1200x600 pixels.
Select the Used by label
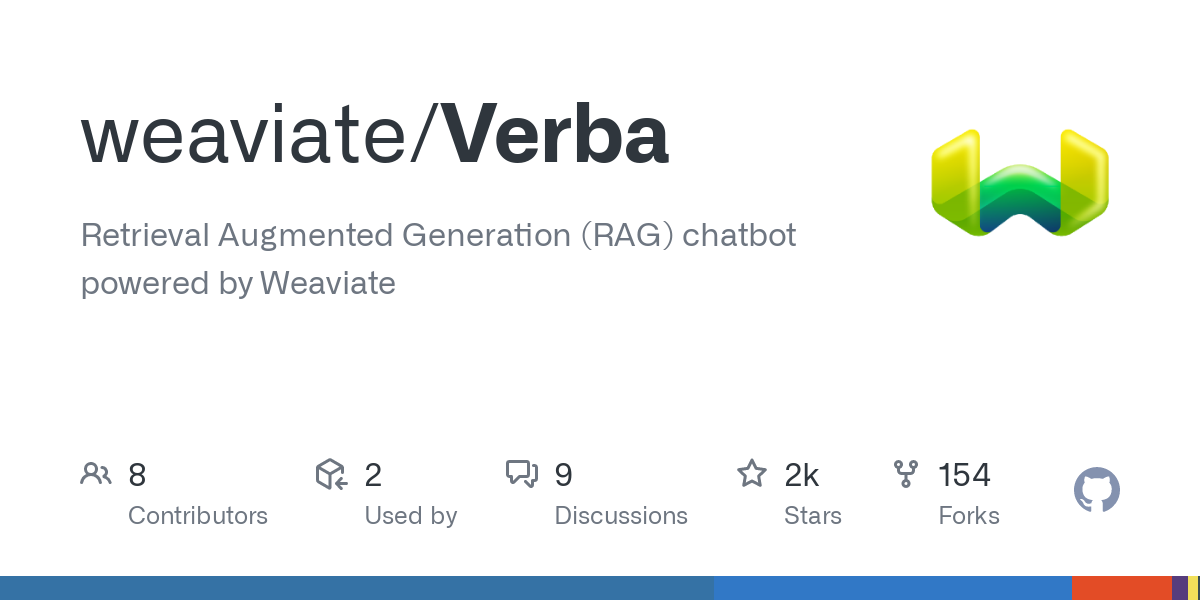pos(411,516)
